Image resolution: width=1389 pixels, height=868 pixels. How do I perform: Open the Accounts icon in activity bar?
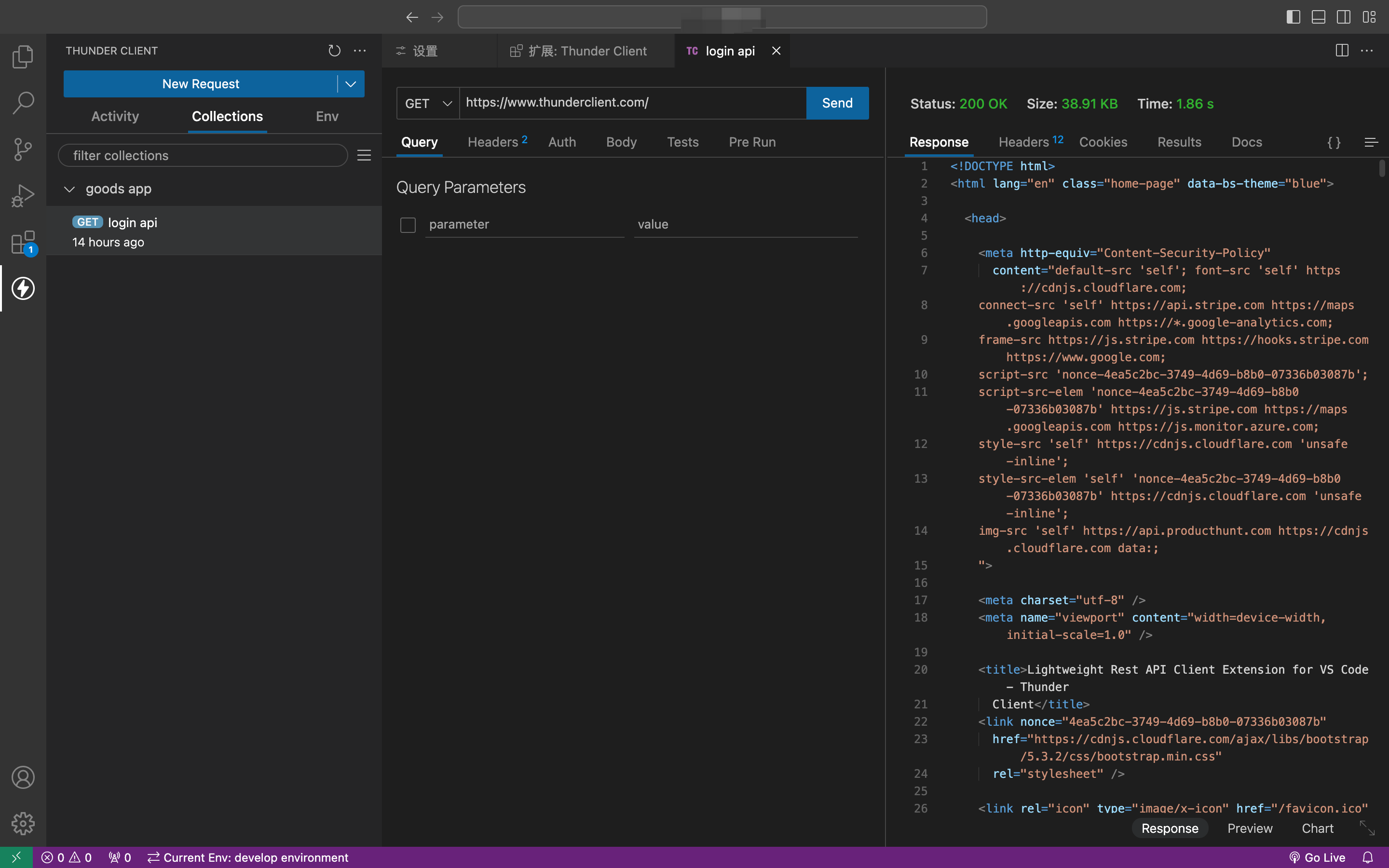point(23,777)
